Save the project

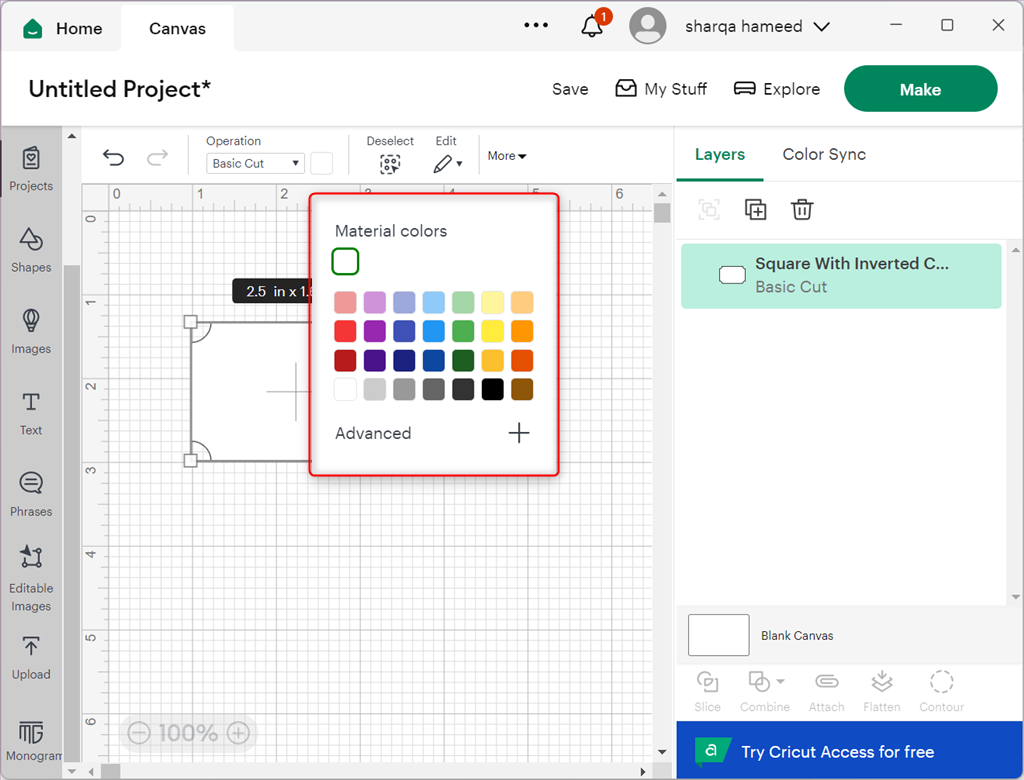pos(569,89)
